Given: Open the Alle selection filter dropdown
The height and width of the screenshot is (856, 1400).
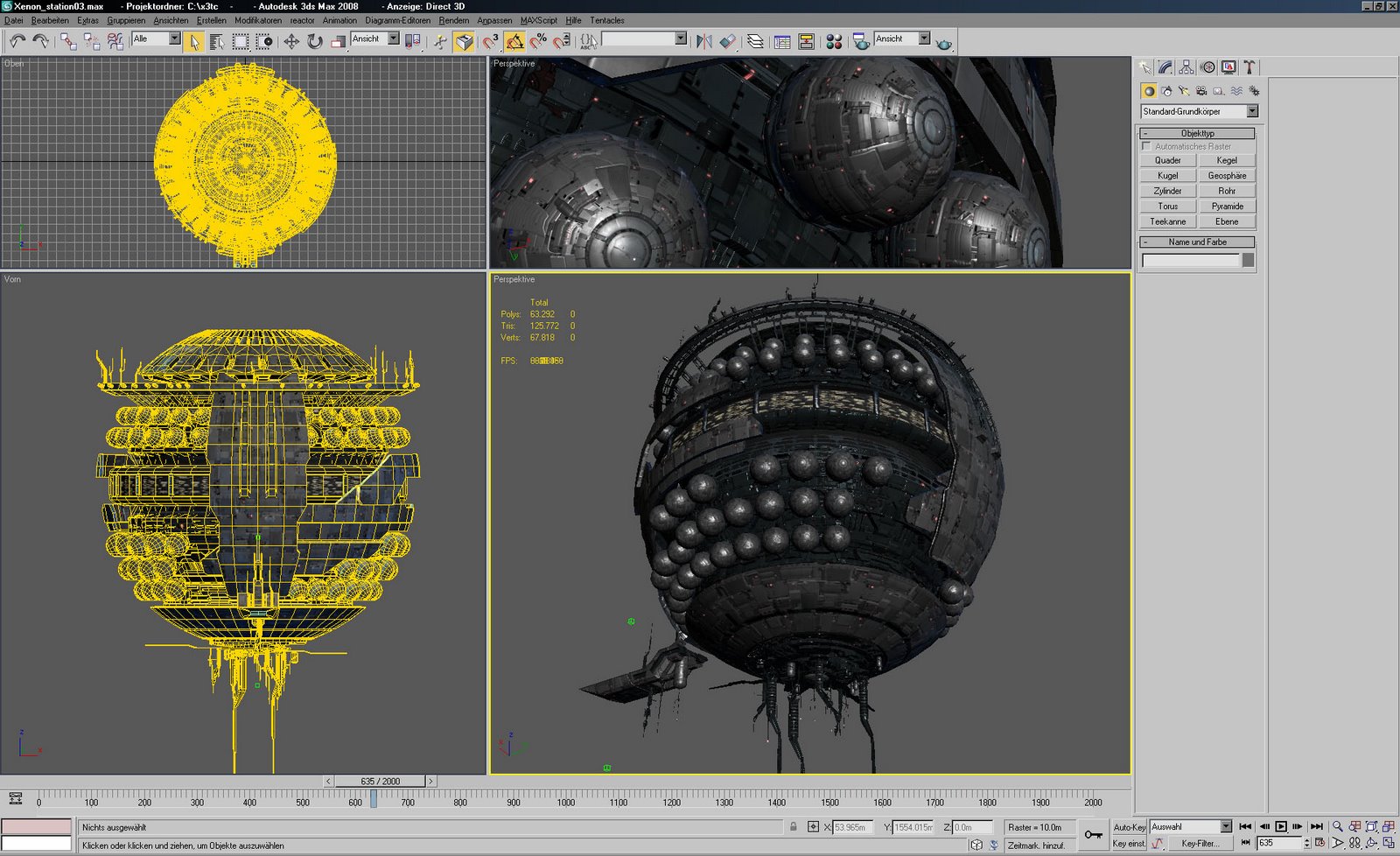Looking at the screenshot, I should (174, 39).
